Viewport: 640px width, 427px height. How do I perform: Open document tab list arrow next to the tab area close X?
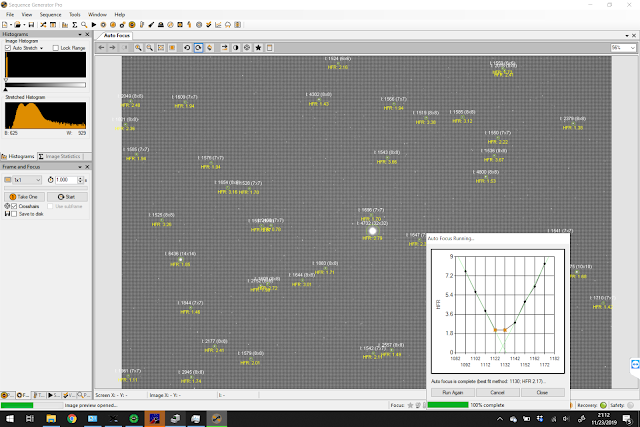click(x=627, y=36)
